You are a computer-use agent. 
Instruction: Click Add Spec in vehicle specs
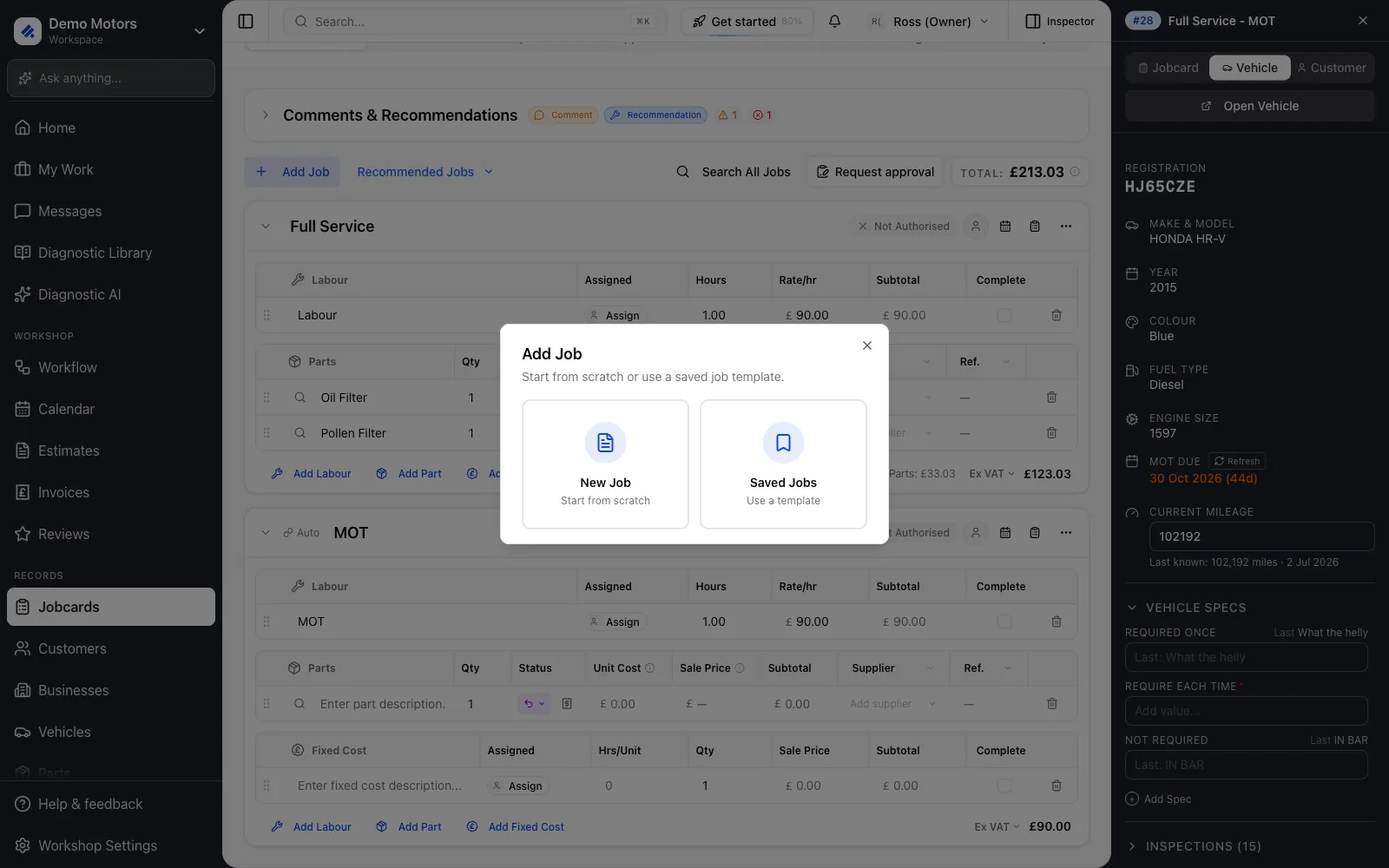tap(1158, 799)
